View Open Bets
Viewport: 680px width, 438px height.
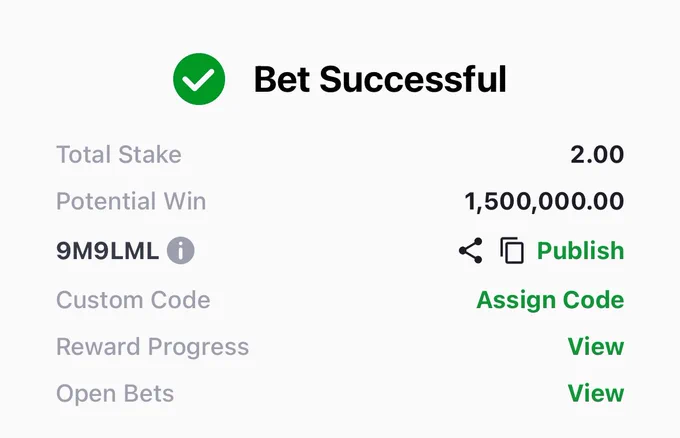tap(596, 393)
